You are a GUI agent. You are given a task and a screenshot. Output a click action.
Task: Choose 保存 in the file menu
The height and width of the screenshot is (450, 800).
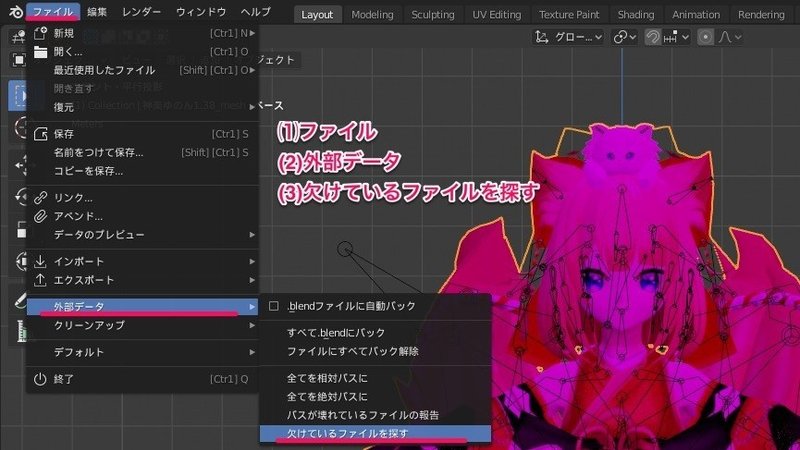click(142, 134)
